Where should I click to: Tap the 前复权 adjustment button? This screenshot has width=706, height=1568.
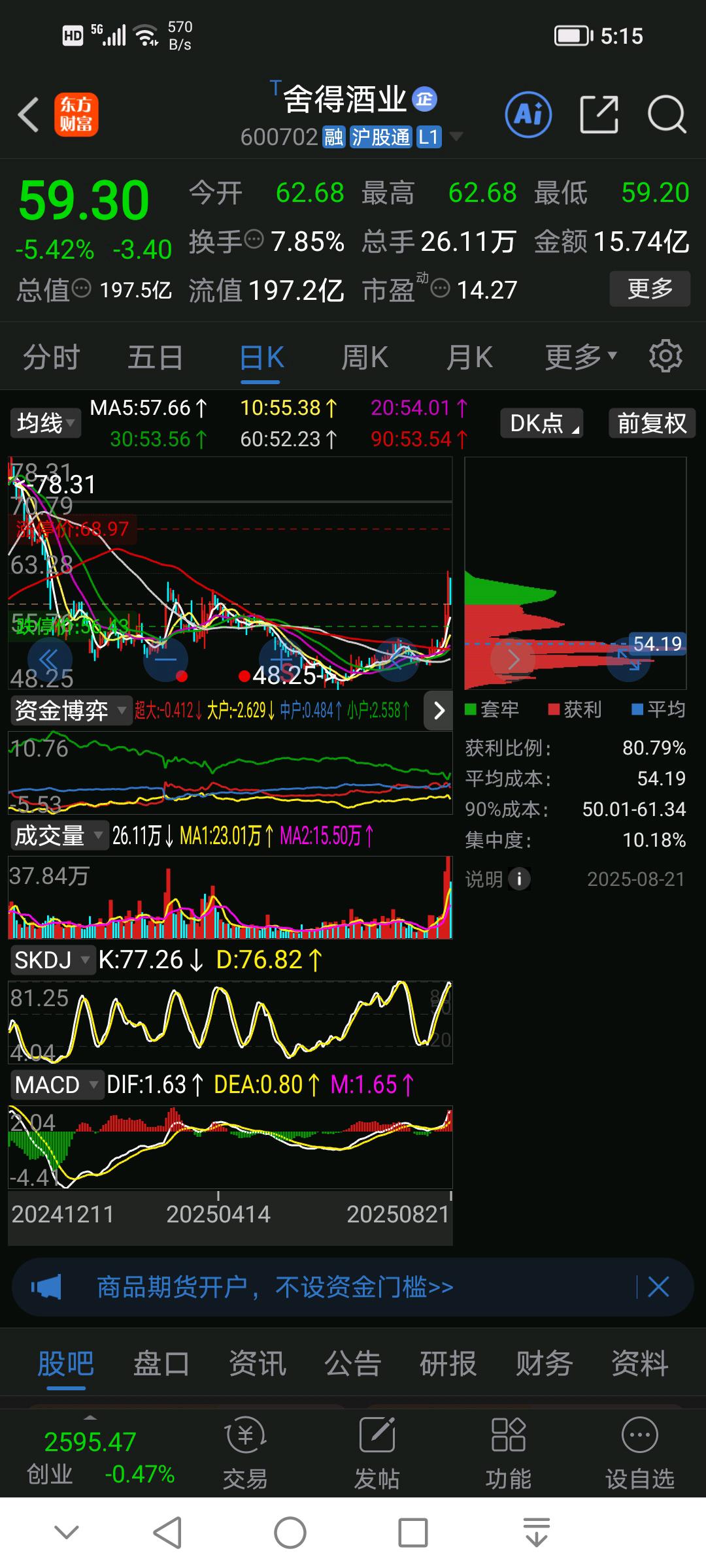(652, 423)
